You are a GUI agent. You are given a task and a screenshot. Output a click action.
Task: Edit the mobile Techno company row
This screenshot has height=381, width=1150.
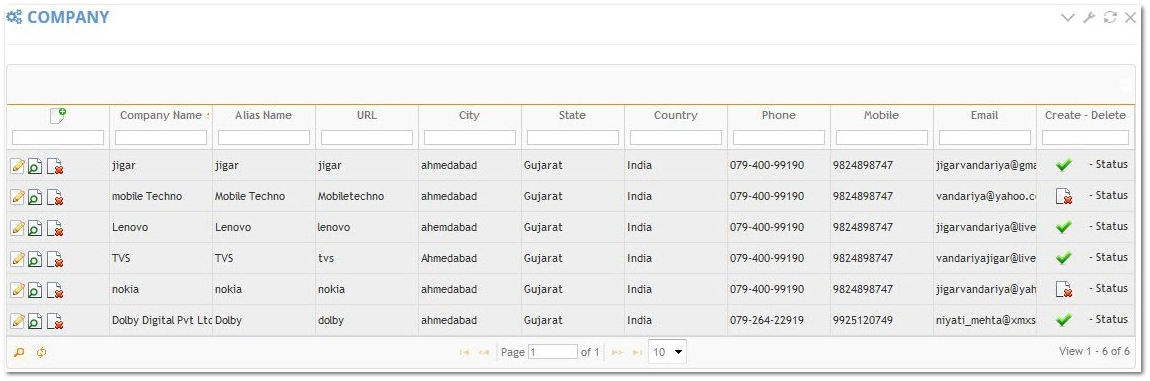click(18, 197)
